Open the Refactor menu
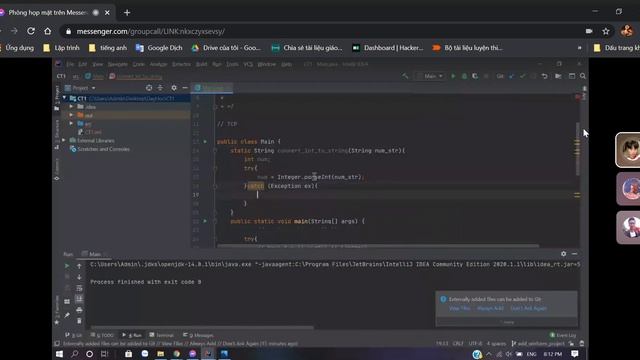Screen dimensions: 640x360 [181, 64]
